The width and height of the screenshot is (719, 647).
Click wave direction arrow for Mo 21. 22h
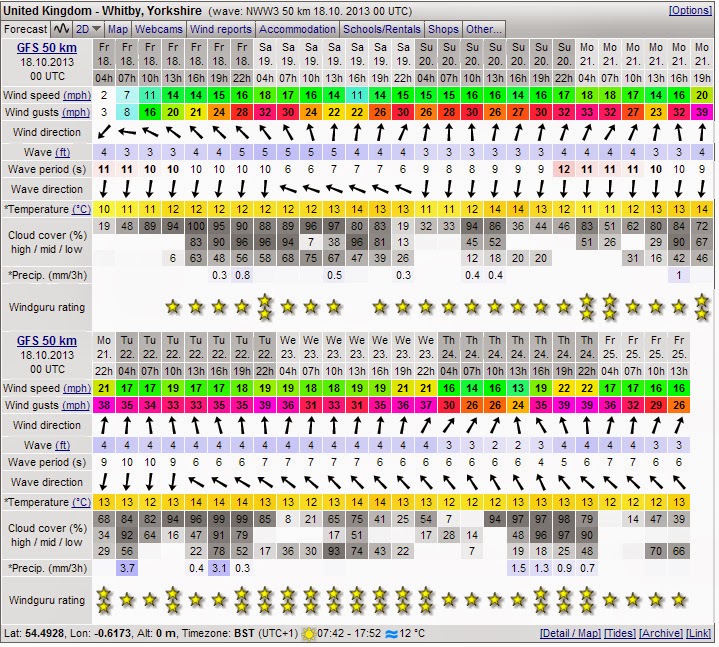tap(104, 482)
